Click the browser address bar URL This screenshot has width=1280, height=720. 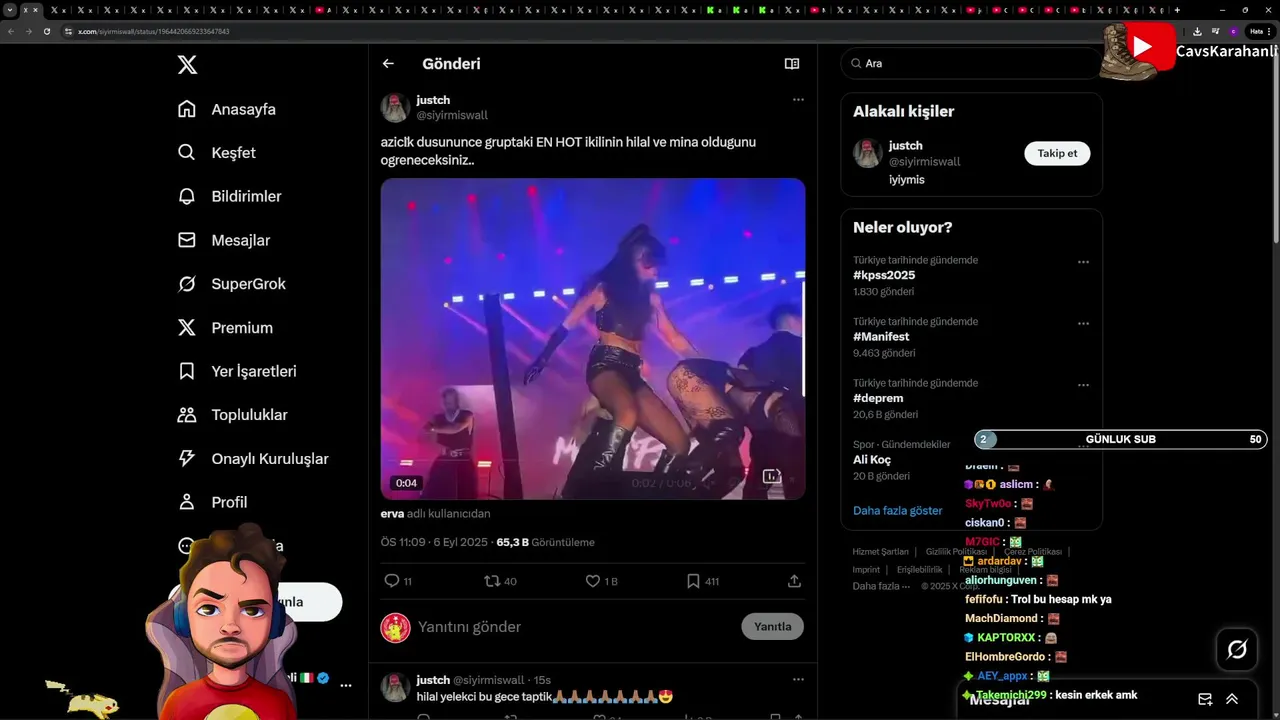[154, 31]
